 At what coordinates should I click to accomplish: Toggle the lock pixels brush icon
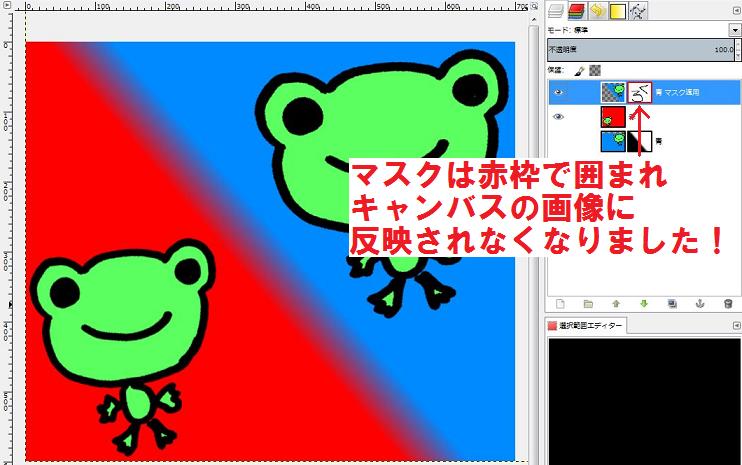pyautogui.click(x=579, y=70)
